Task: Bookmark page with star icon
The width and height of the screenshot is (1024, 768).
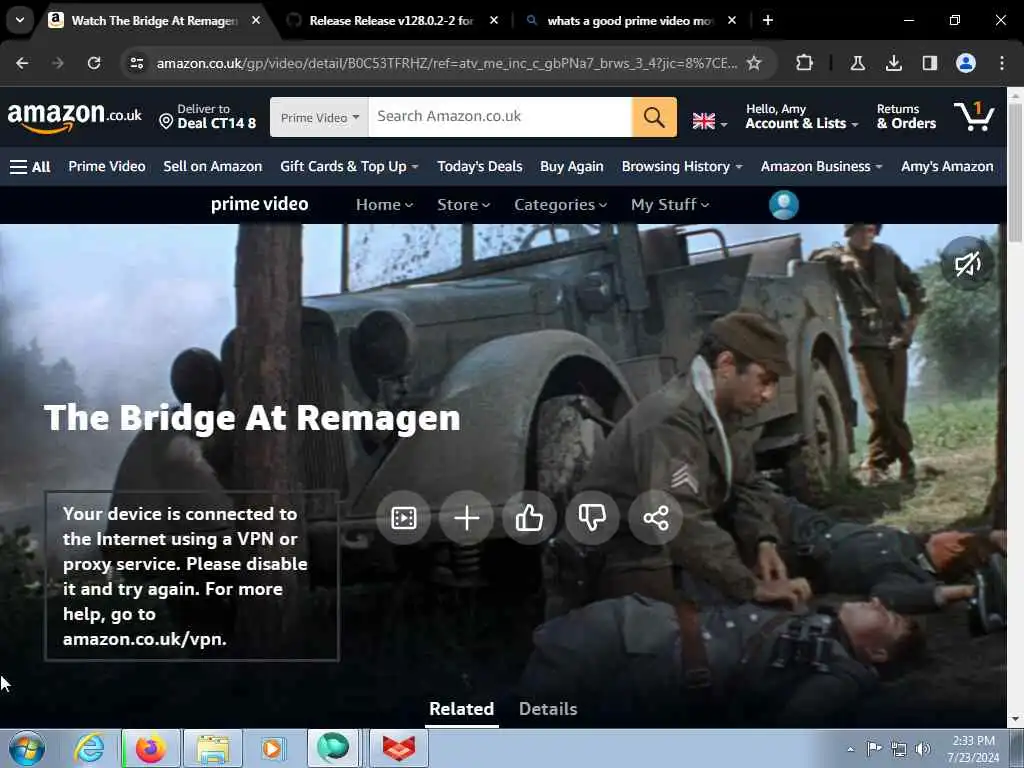Action: point(754,63)
